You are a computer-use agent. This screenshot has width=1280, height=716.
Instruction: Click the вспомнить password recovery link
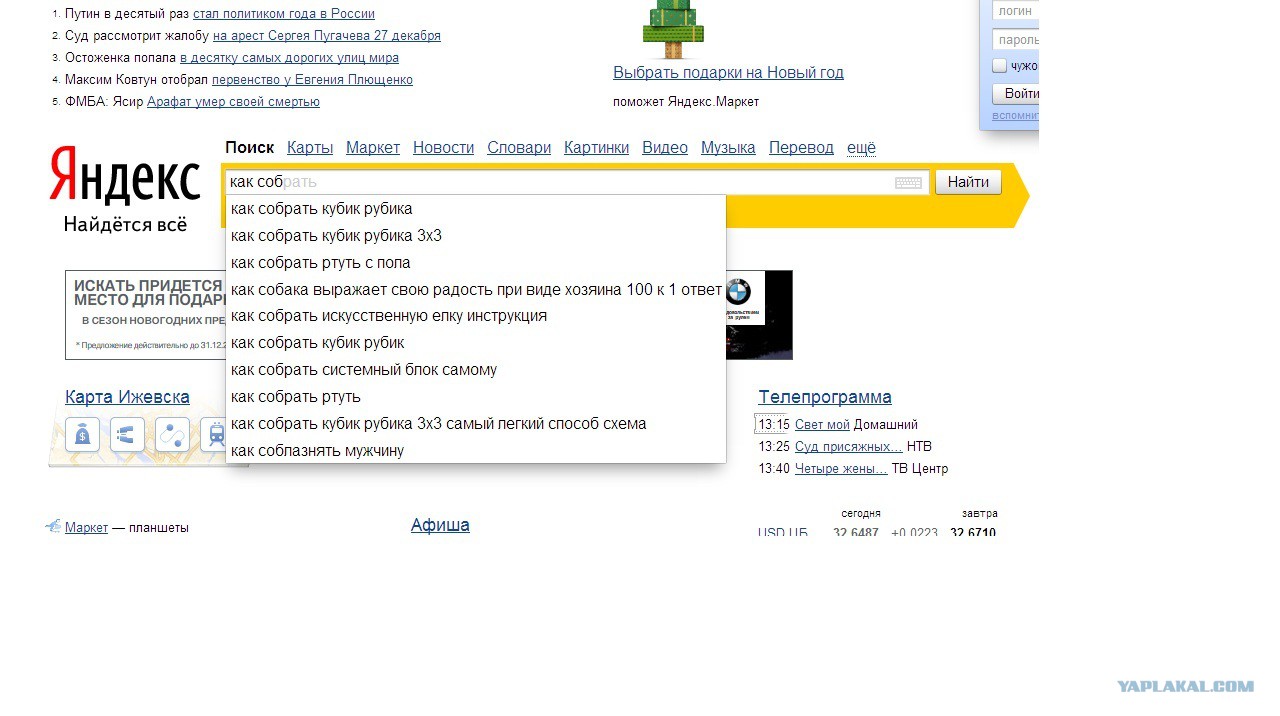click(x=1015, y=116)
